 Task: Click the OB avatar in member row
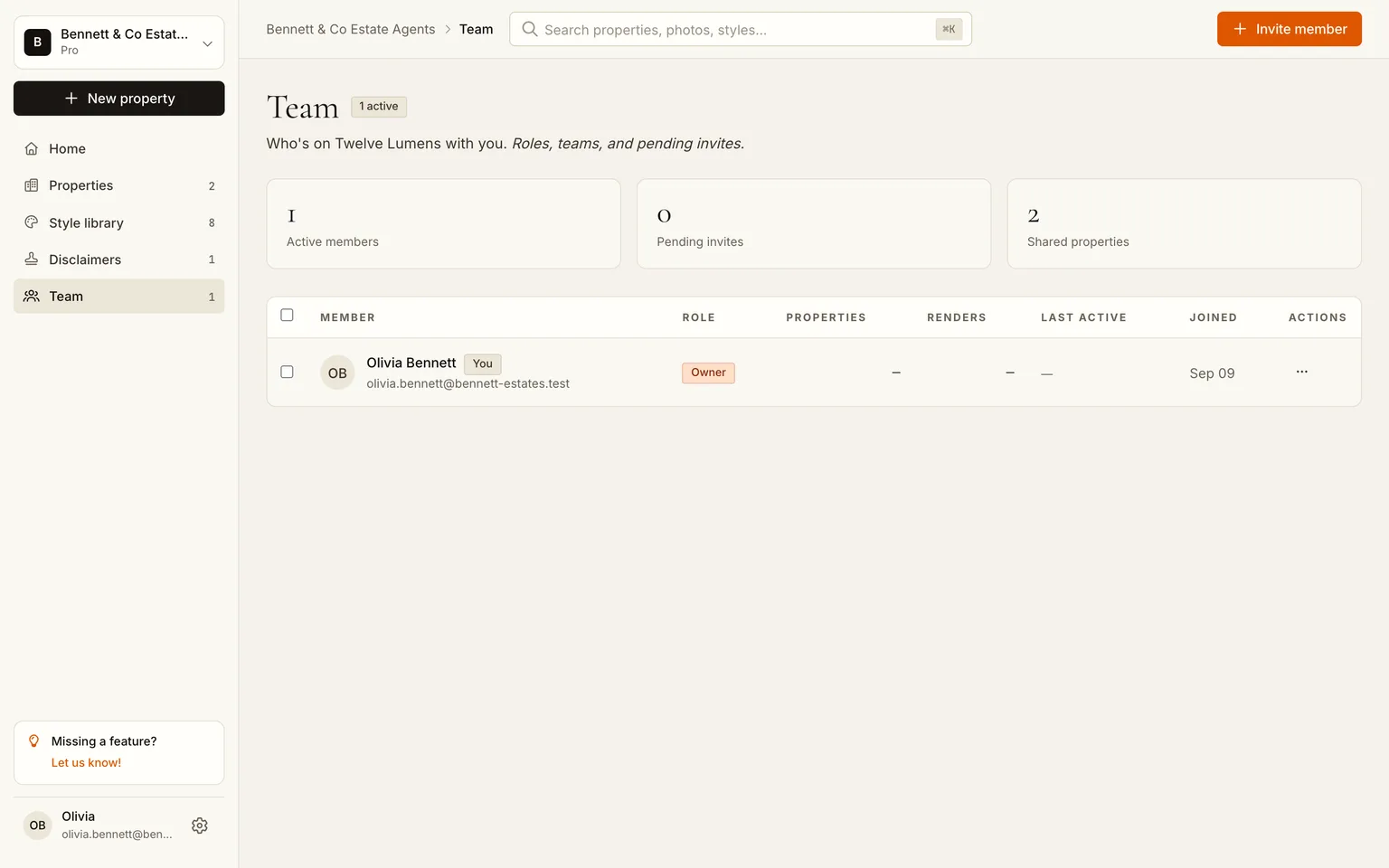[x=337, y=373]
